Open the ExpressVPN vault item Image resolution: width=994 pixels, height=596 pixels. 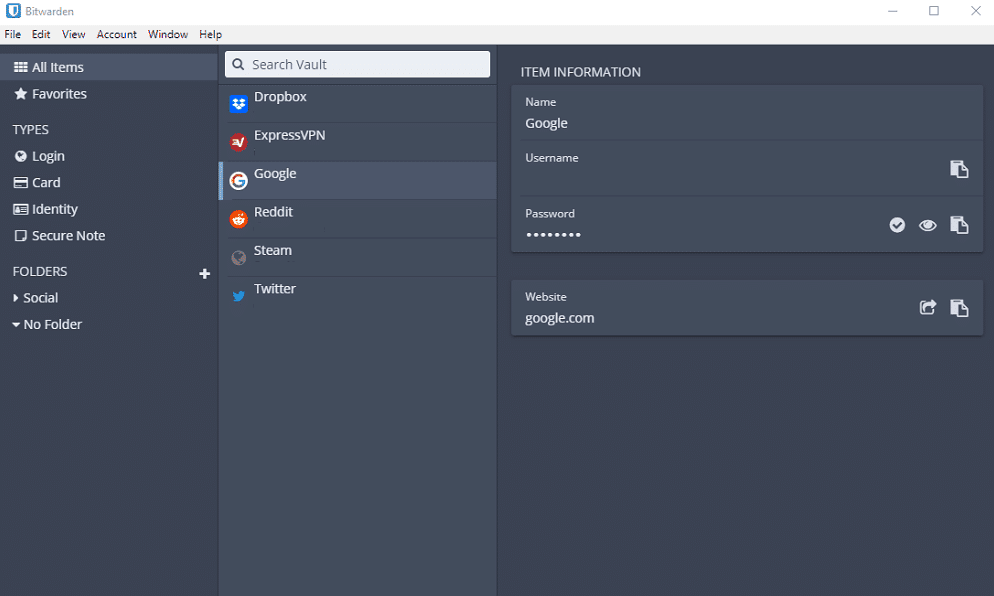tap(358, 142)
